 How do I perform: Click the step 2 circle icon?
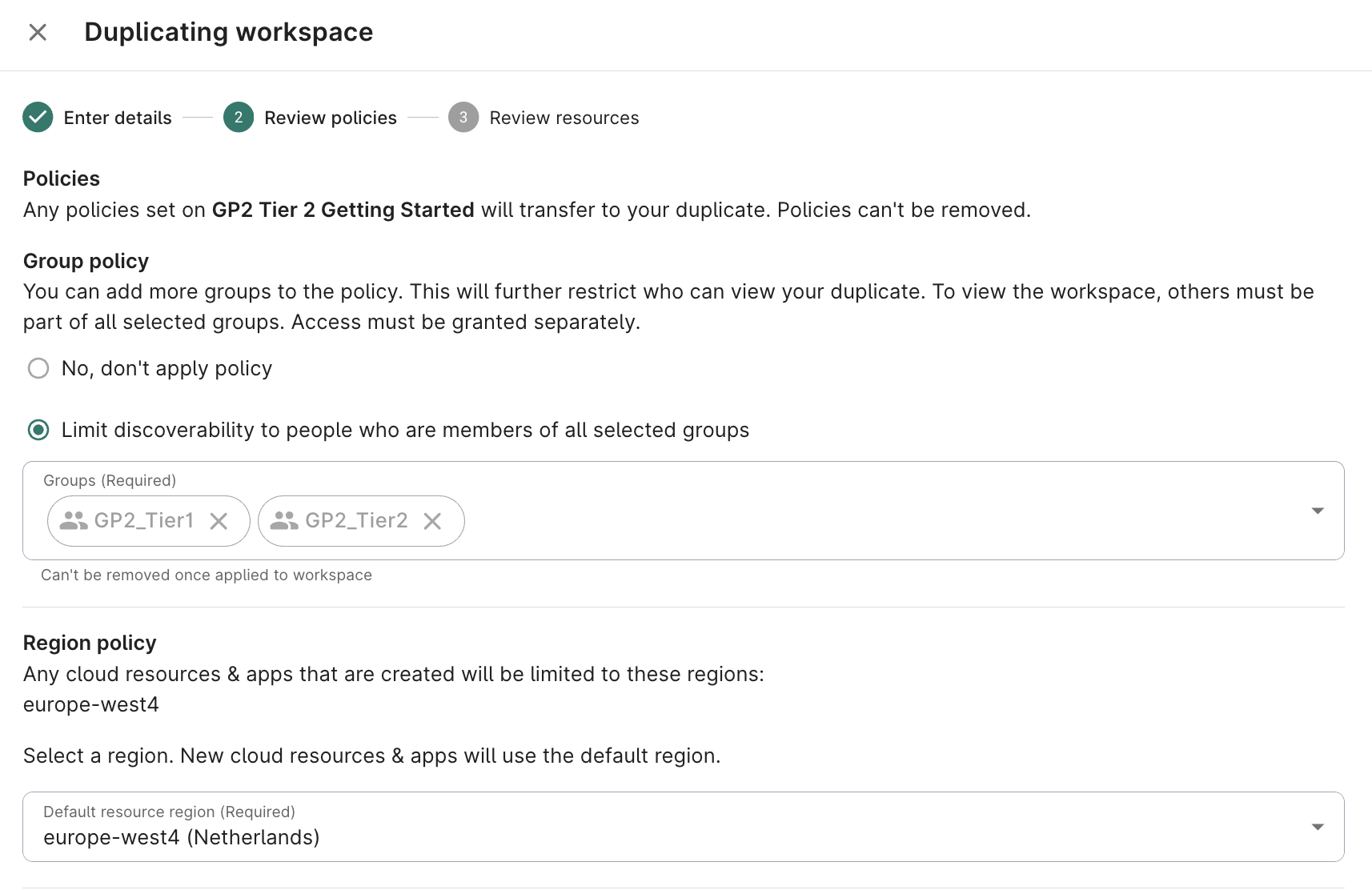click(x=238, y=117)
